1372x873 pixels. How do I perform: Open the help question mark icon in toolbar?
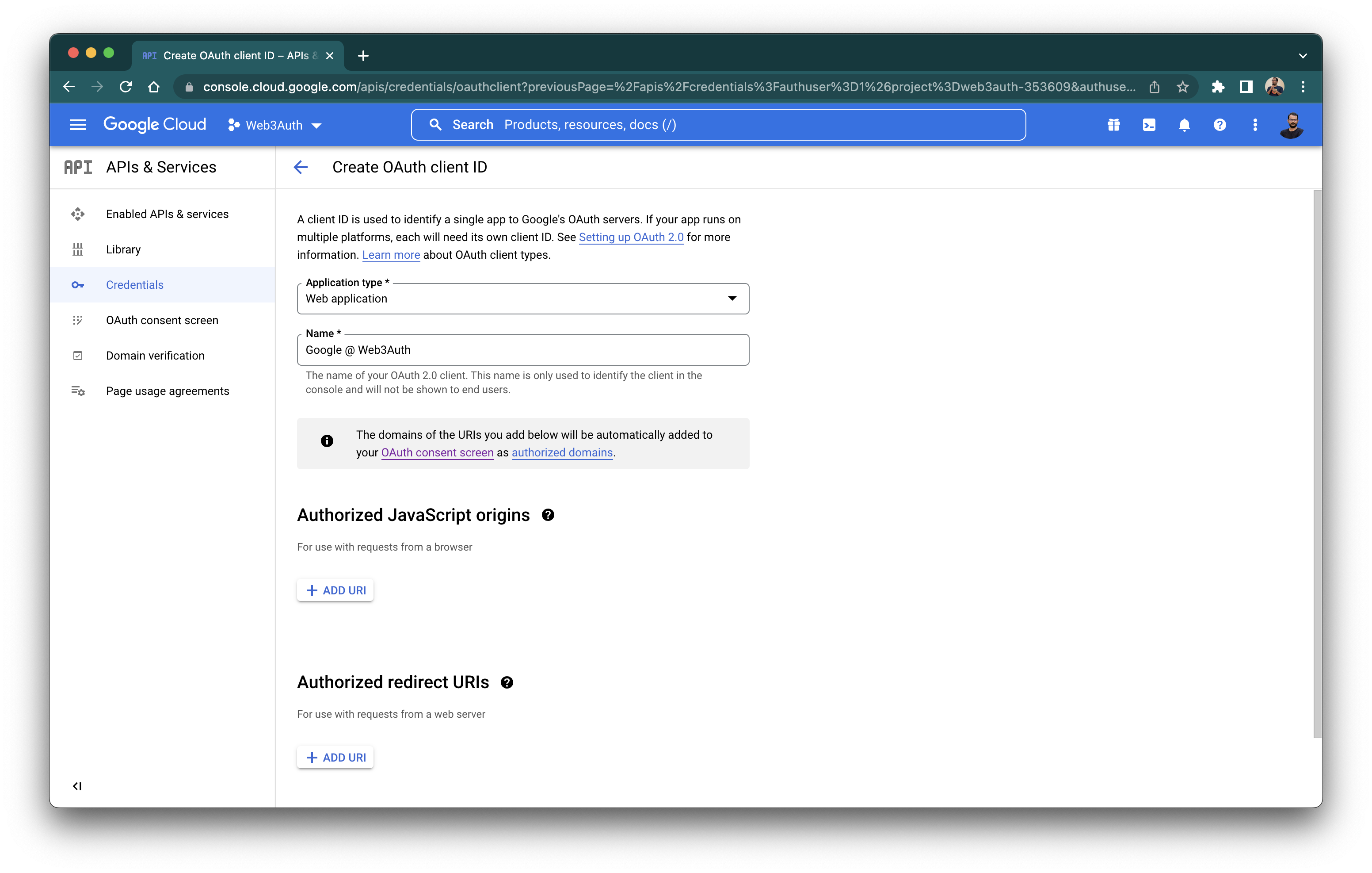(1220, 124)
